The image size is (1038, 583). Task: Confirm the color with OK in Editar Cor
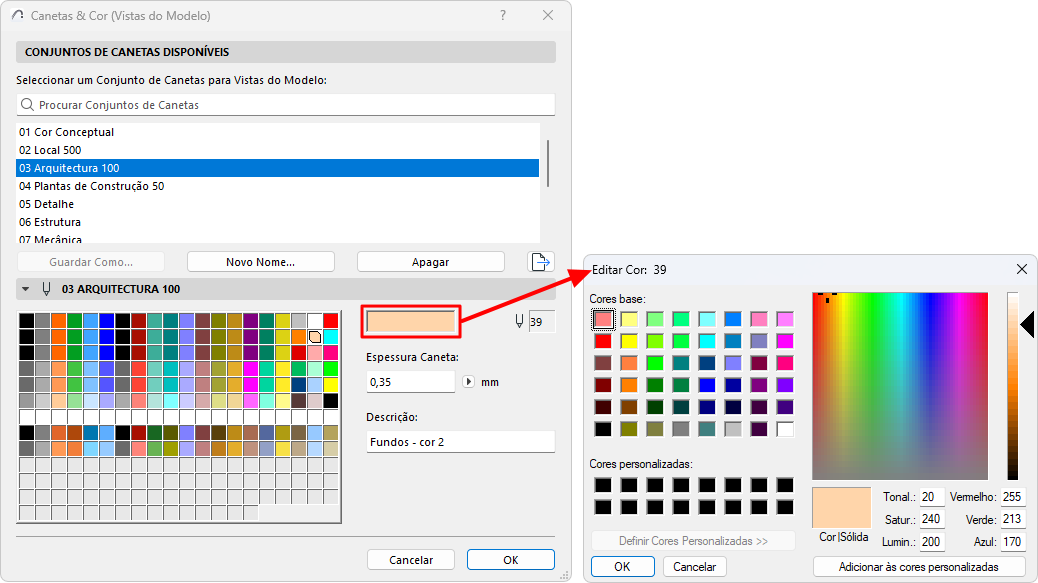[622, 566]
